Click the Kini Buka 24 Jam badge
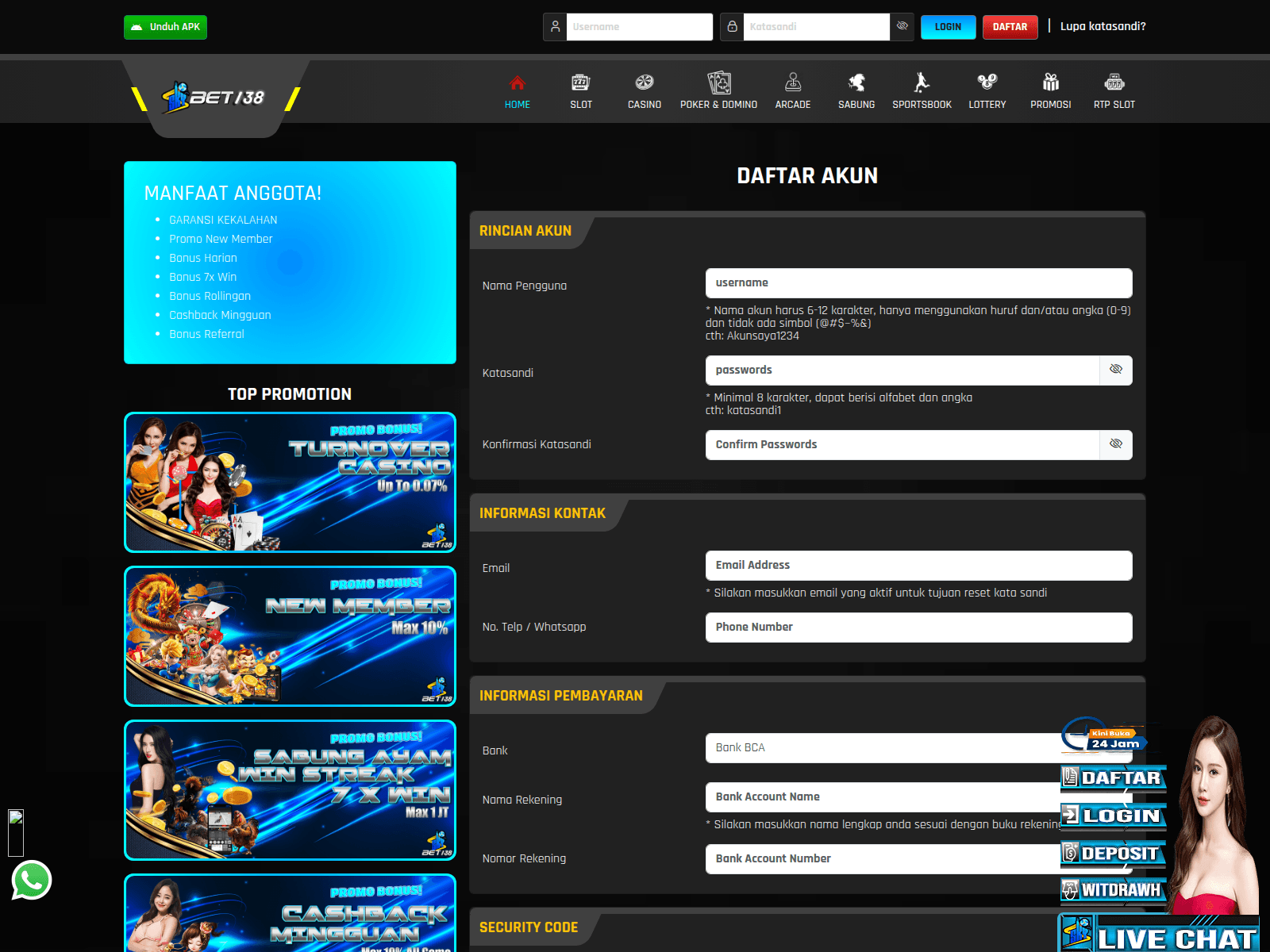This screenshot has height=952, width=1270. (x=1104, y=735)
